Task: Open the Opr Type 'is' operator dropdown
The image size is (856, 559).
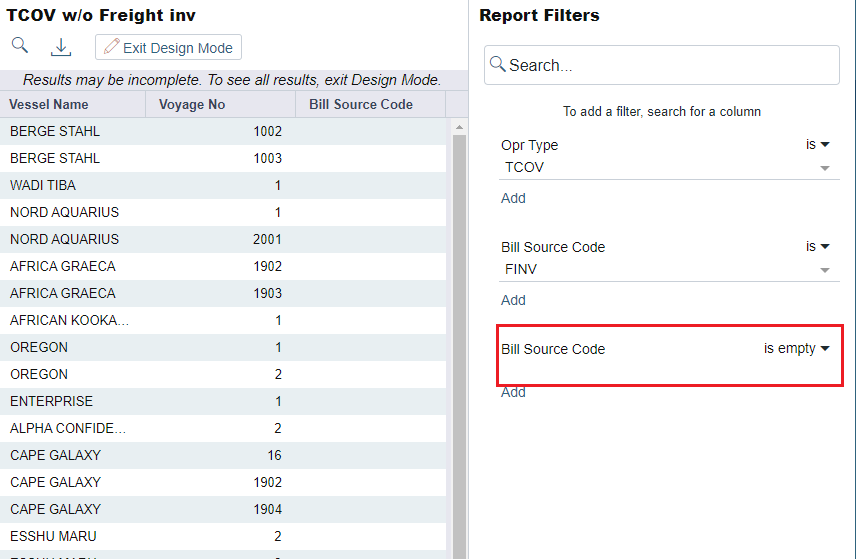Action: [818, 145]
